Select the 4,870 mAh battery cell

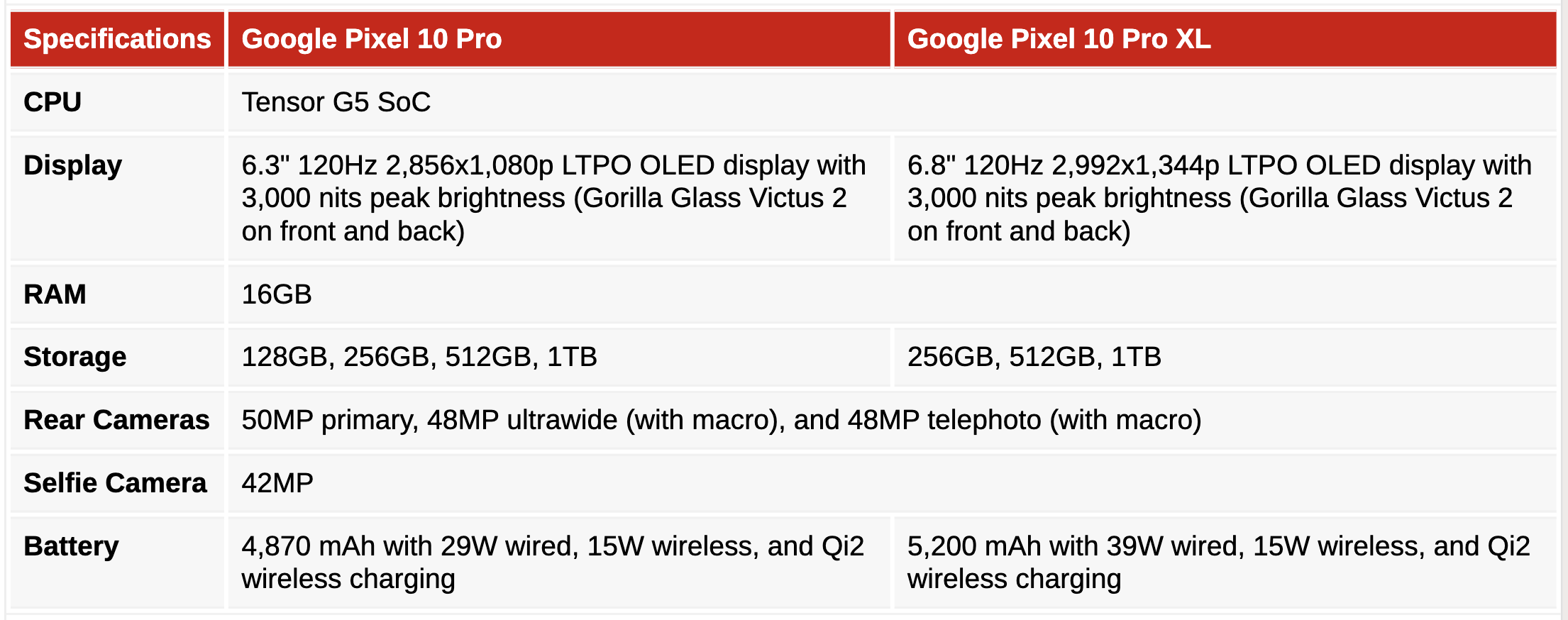point(559,563)
